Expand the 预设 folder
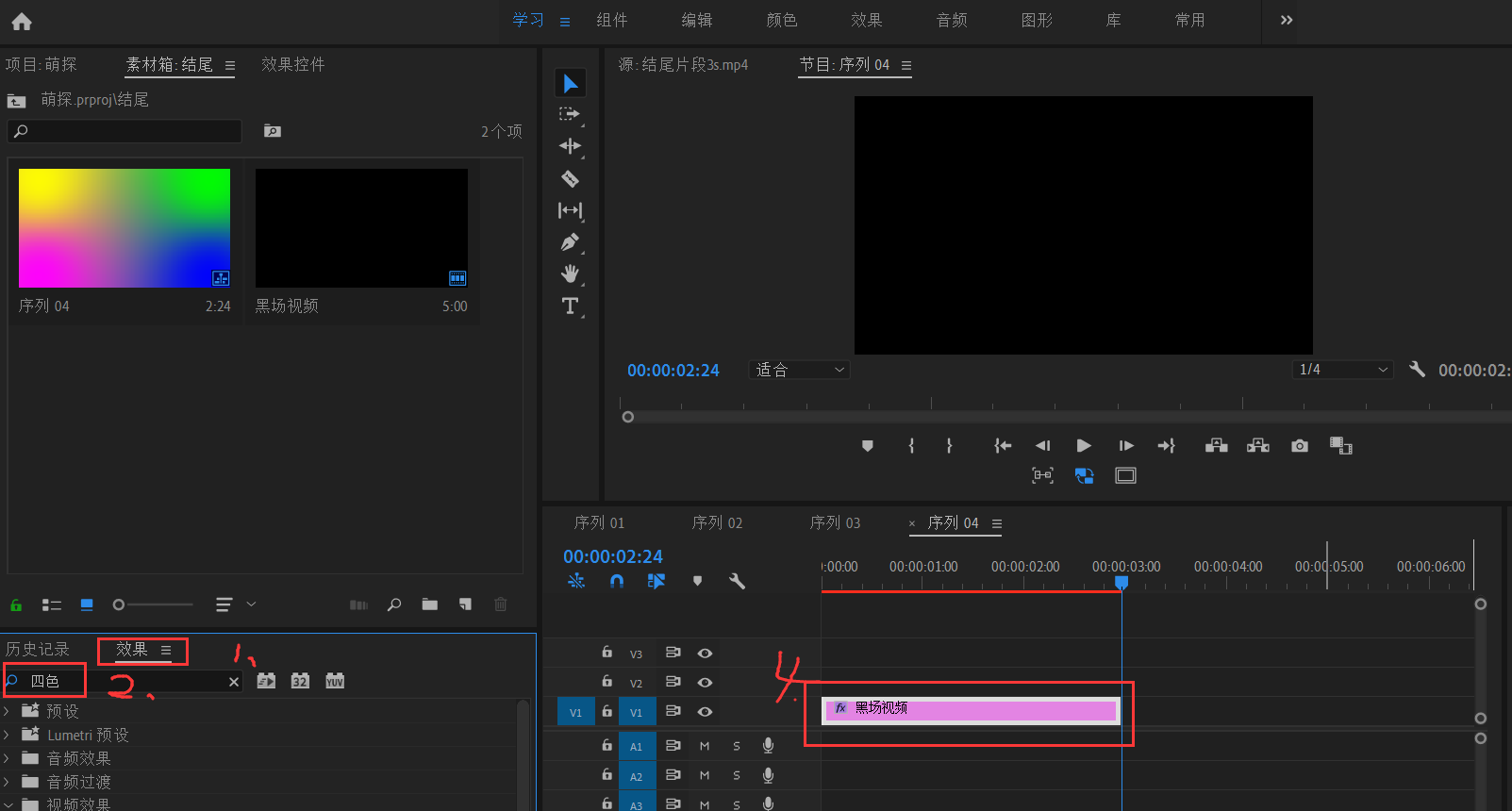The width and height of the screenshot is (1512, 811). 8,710
